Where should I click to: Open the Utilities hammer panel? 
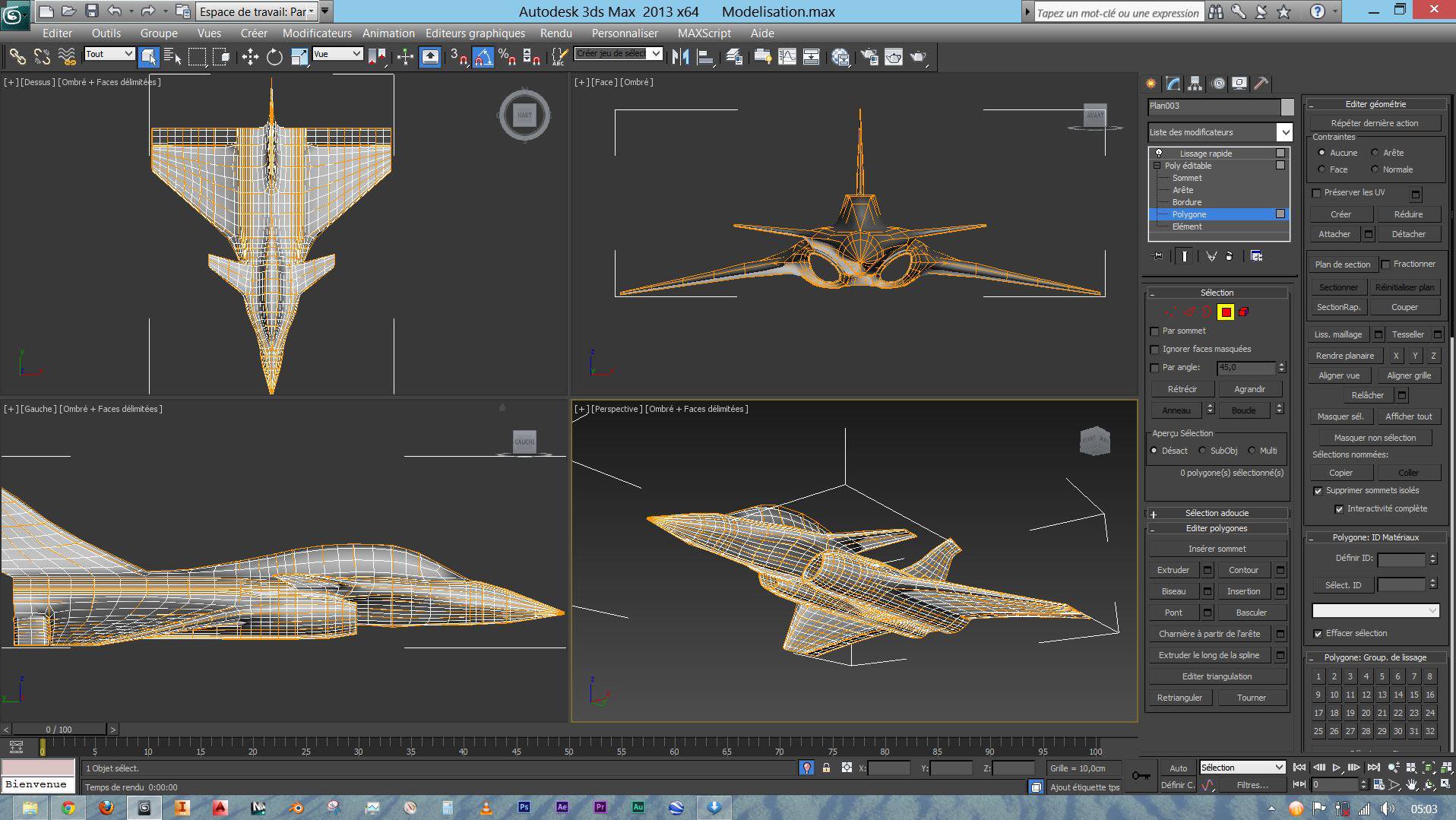1261,84
